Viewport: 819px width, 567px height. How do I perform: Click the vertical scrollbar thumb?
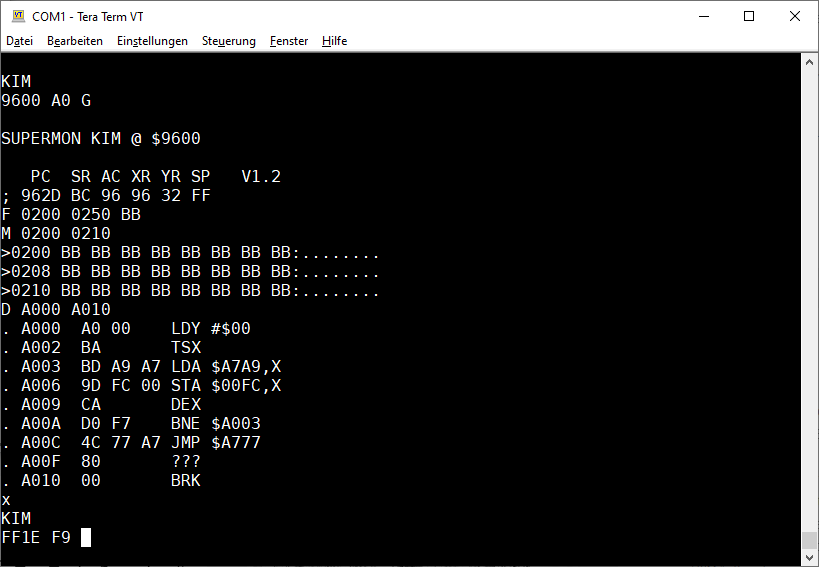[x=810, y=540]
